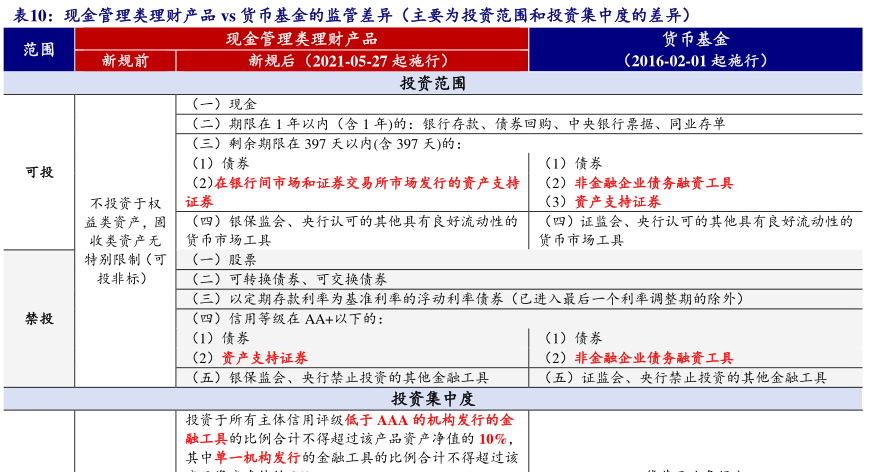Click the red 10% figure

point(492,439)
